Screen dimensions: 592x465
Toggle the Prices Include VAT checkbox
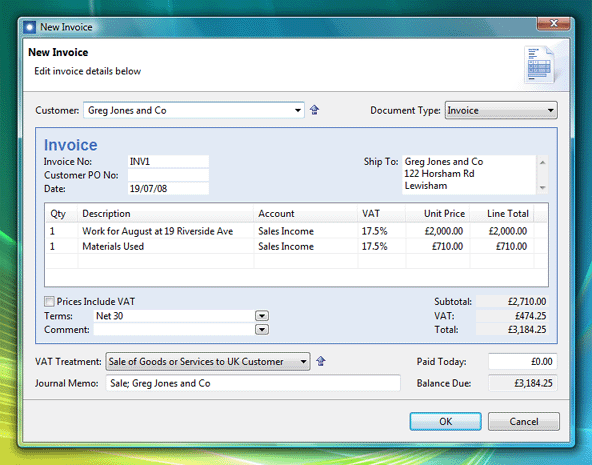49,301
